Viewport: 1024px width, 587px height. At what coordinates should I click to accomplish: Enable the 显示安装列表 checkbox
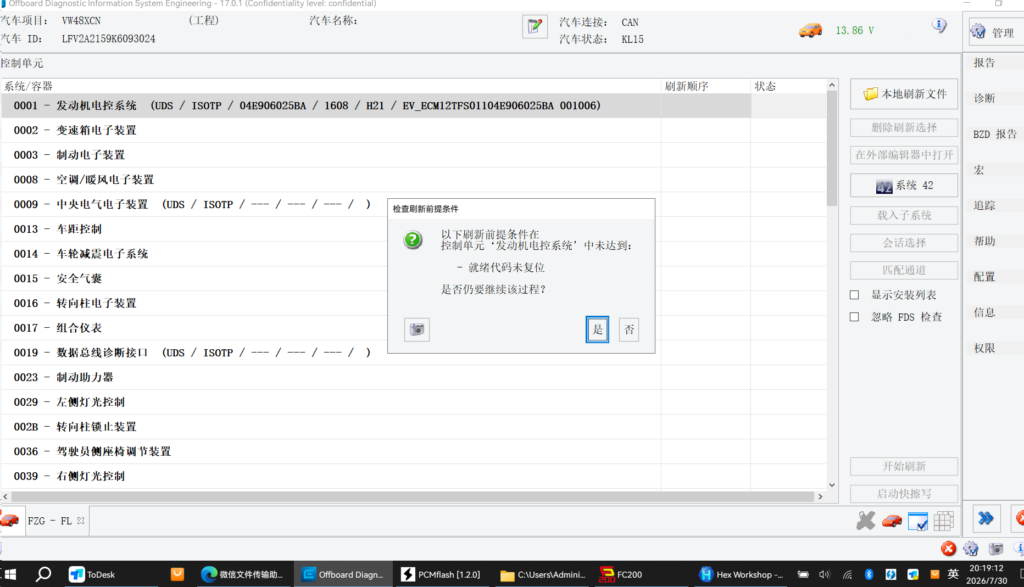click(x=854, y=294)
